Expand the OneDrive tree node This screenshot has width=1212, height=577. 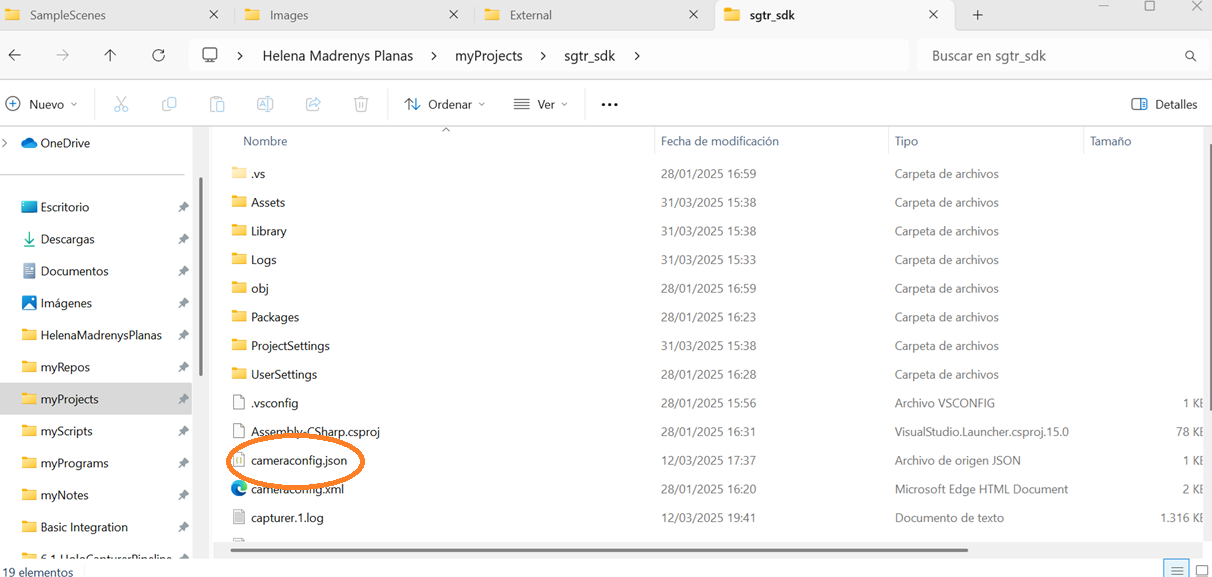[x=6, y=143]
